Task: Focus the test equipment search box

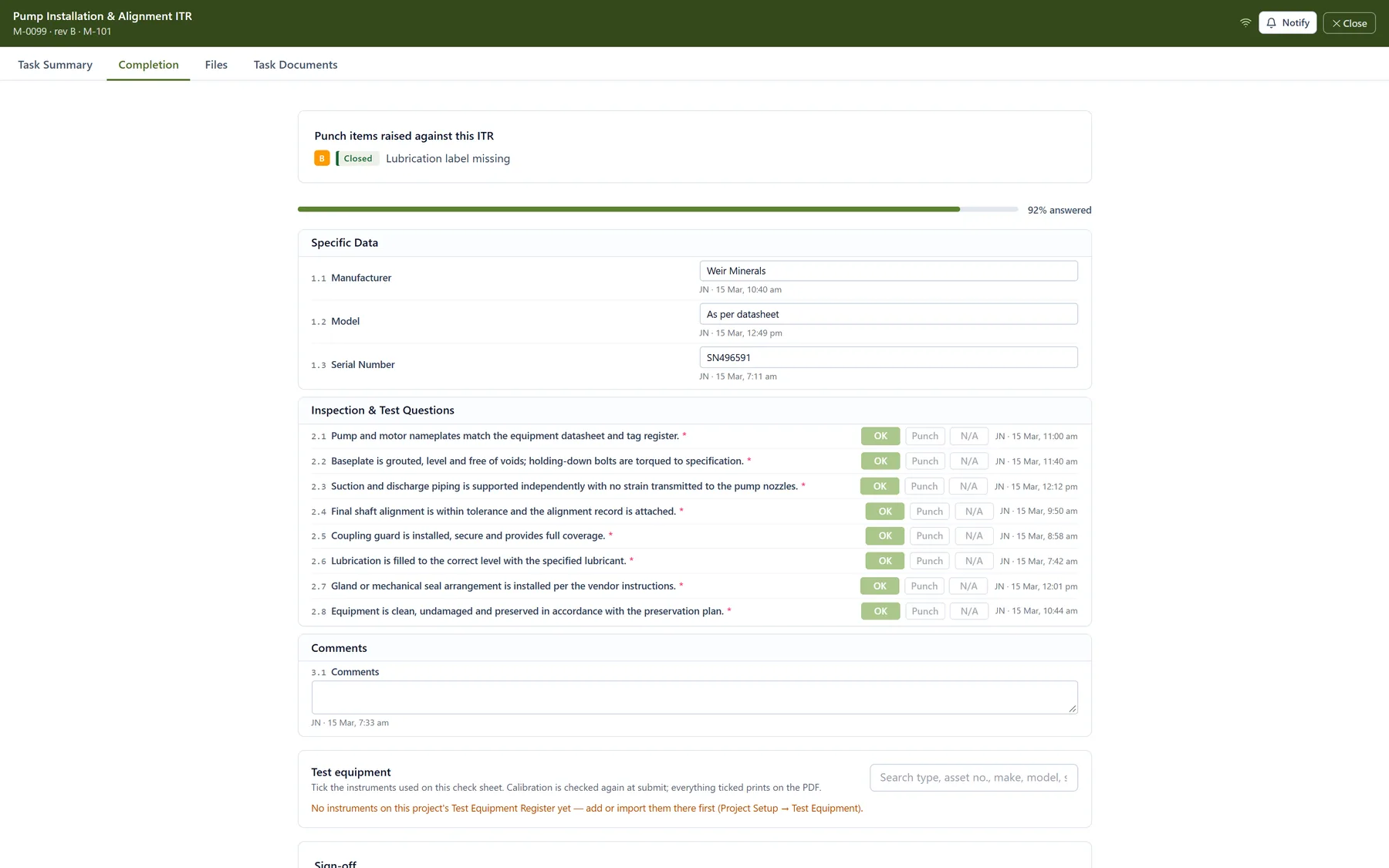Action: pos(974,778)
